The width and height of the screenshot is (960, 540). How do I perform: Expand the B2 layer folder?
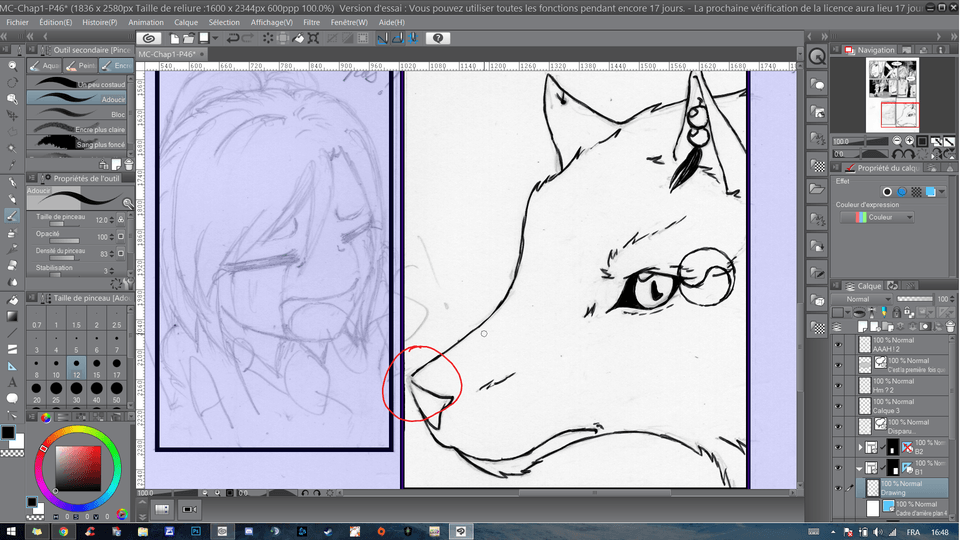(x=859, y=447)
